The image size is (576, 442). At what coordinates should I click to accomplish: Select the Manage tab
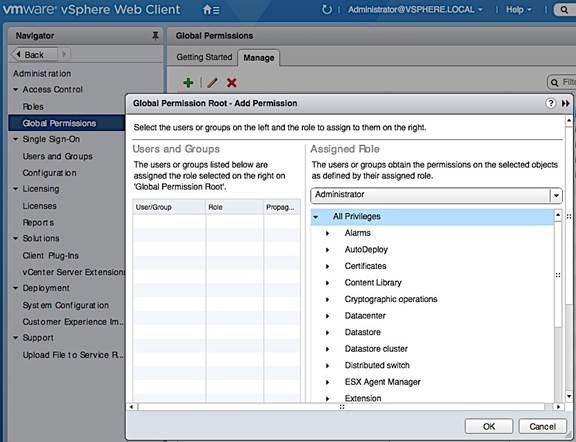click(x=259, y=58)
